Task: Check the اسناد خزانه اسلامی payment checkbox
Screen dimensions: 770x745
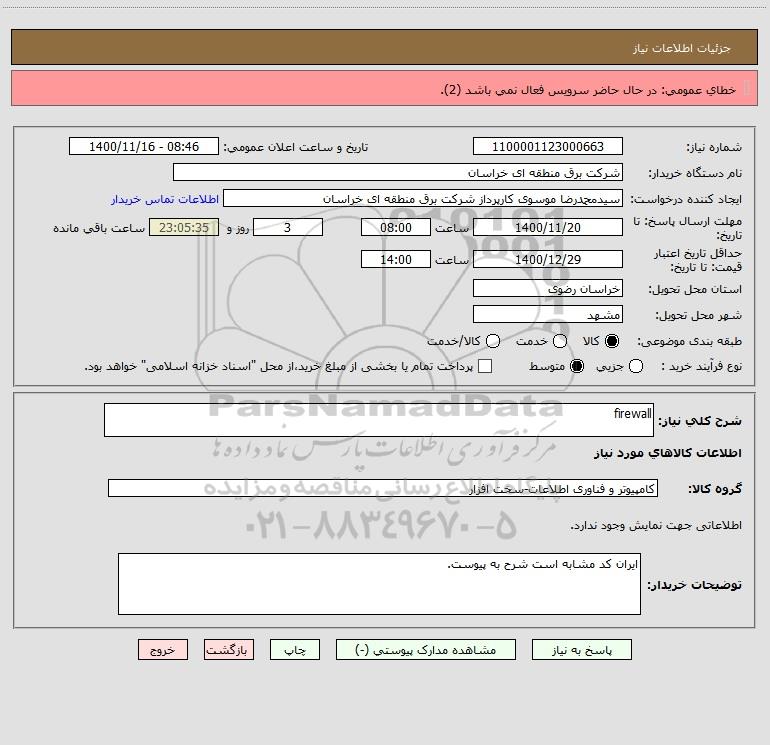Action: 485,366
